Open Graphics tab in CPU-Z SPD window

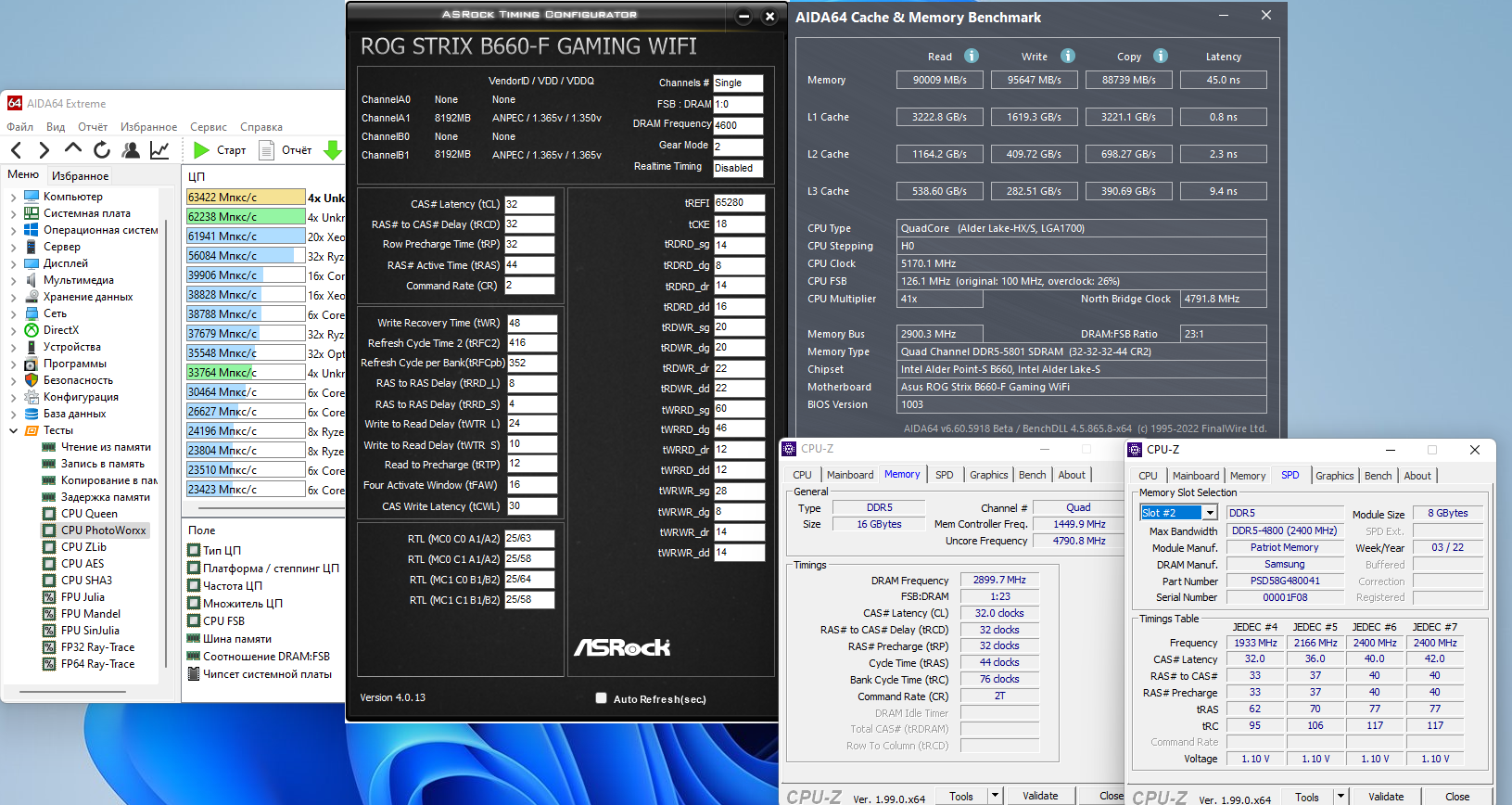pyautogui.click(x=1335, y=476)
